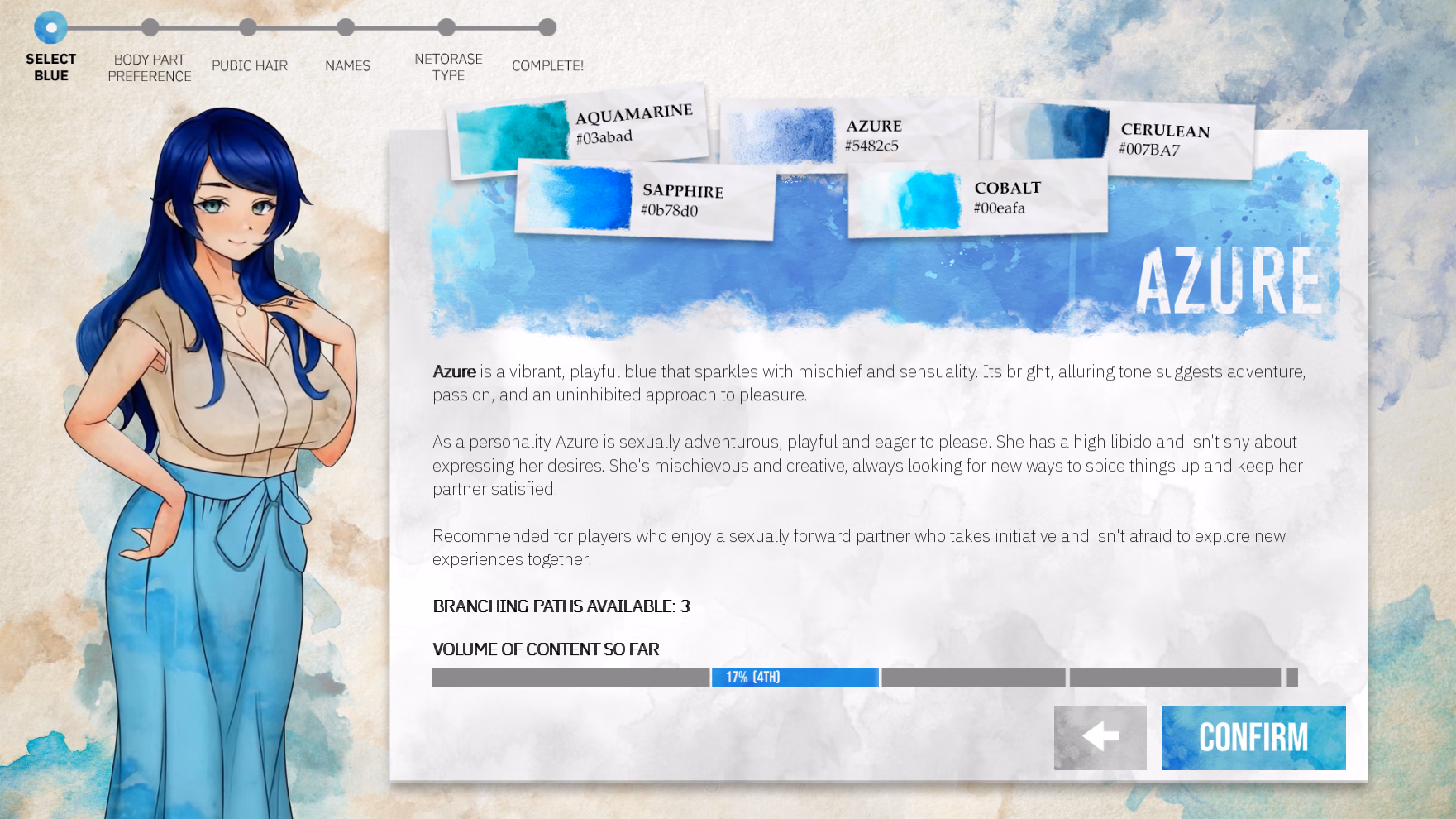Choose the Cobalt #00eafa swatch card

coord(978,199)
